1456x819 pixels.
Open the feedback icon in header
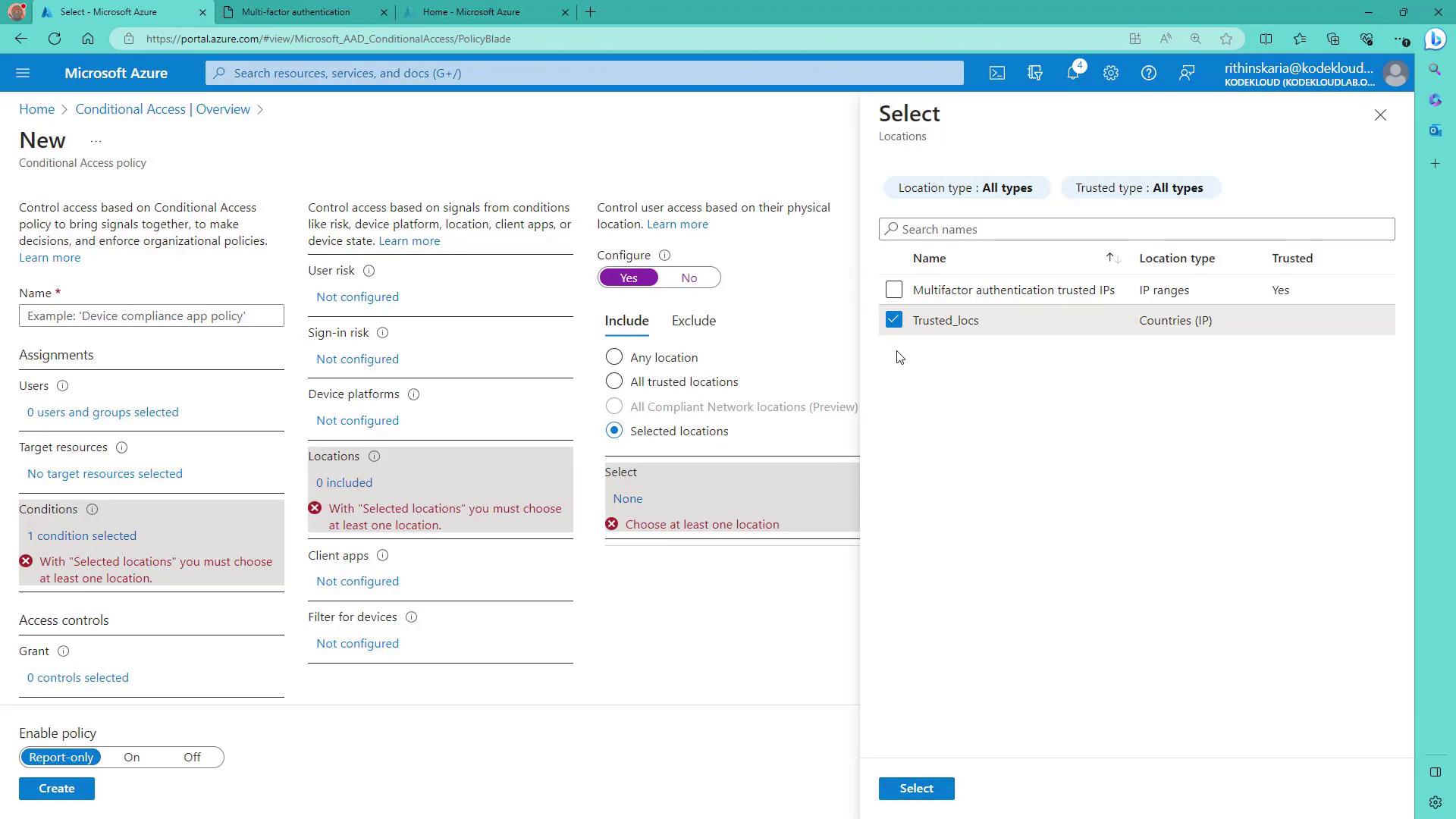pos(1187,73)
